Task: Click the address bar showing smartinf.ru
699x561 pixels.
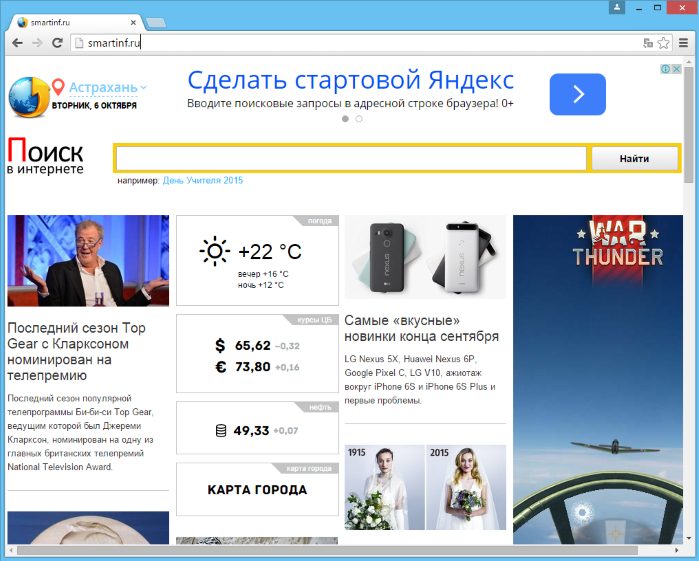Action: point(357,43)
